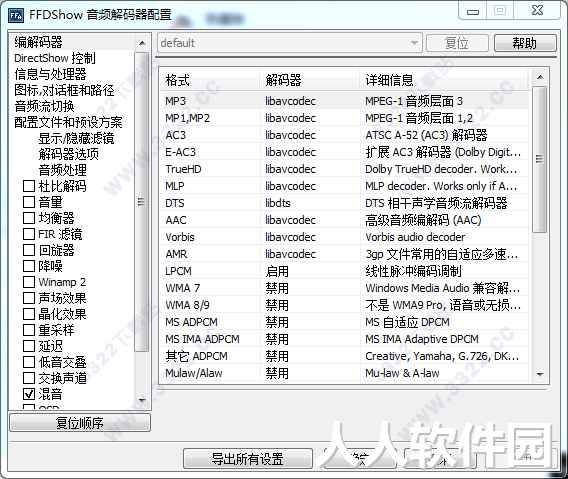Toggle the 均衡器 filter checkbox
The height and width of the screenshot is (479, 568).
click(29, 218)
